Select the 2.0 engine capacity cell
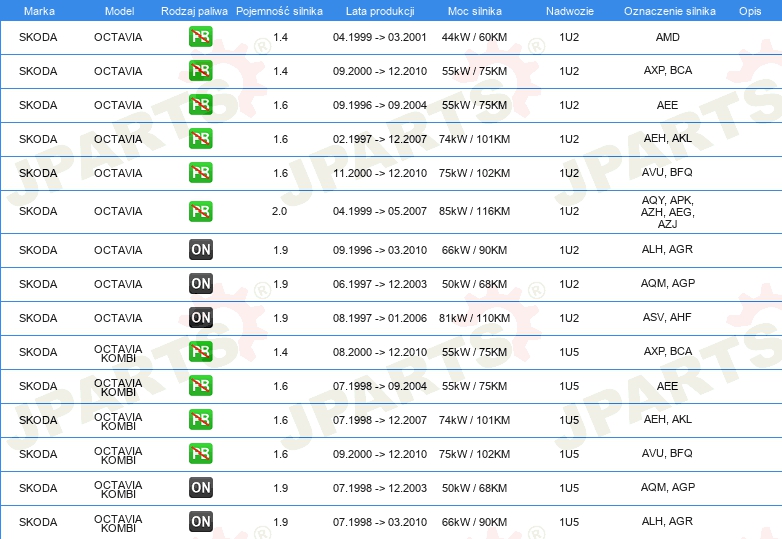The image size is (782, 539). 279,211
